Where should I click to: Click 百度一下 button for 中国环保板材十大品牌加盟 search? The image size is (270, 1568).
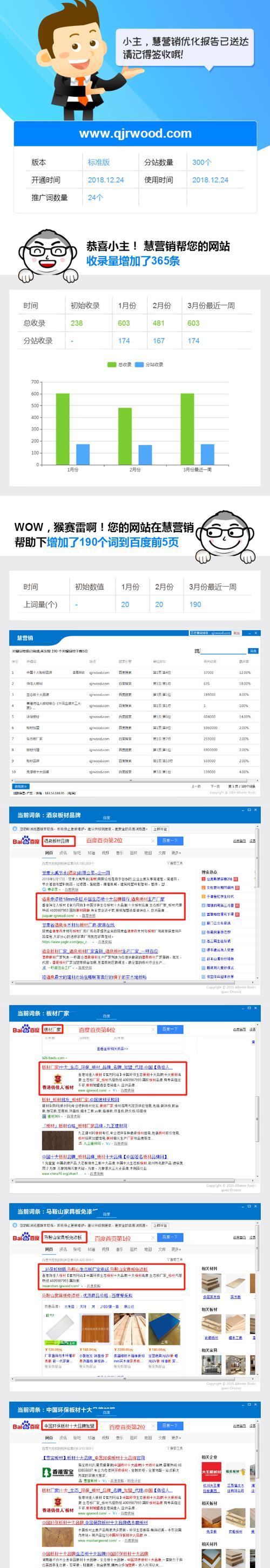pos(170,1425)
